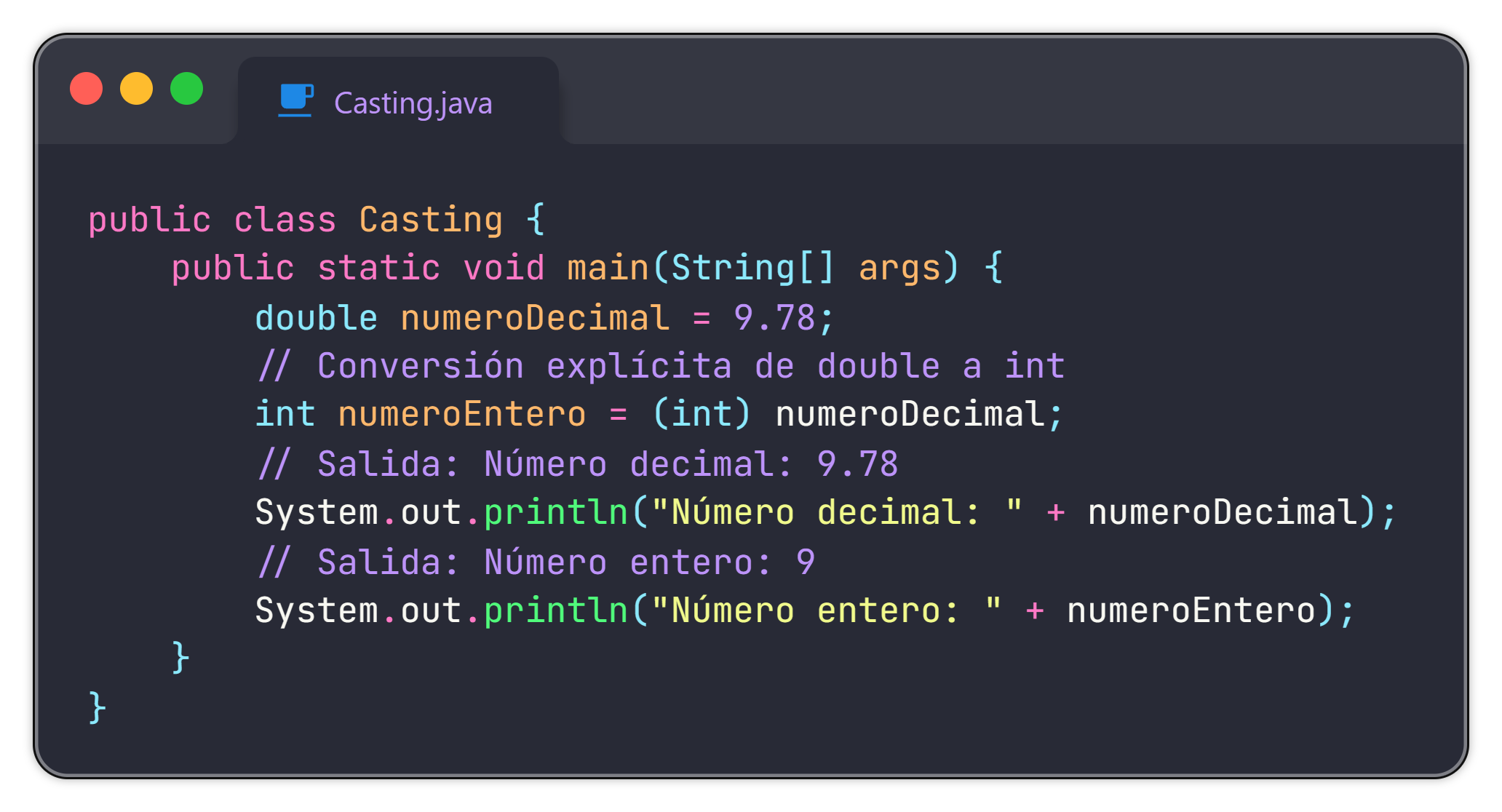Click comment 'Salida: Número entero: 9'
1502x812 pixels.
(x=536, y=562)
